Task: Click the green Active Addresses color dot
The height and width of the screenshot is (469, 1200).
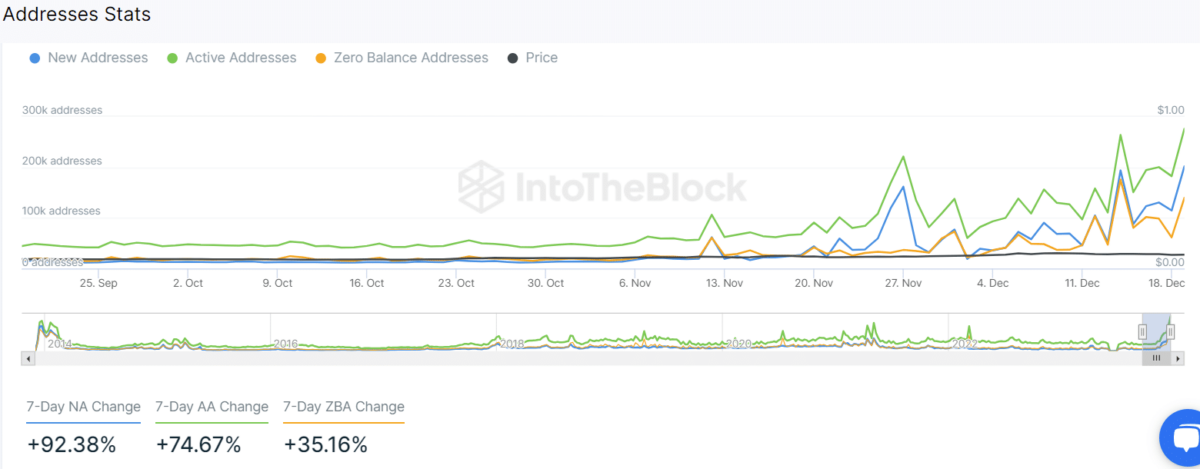Action: [173, 58]
